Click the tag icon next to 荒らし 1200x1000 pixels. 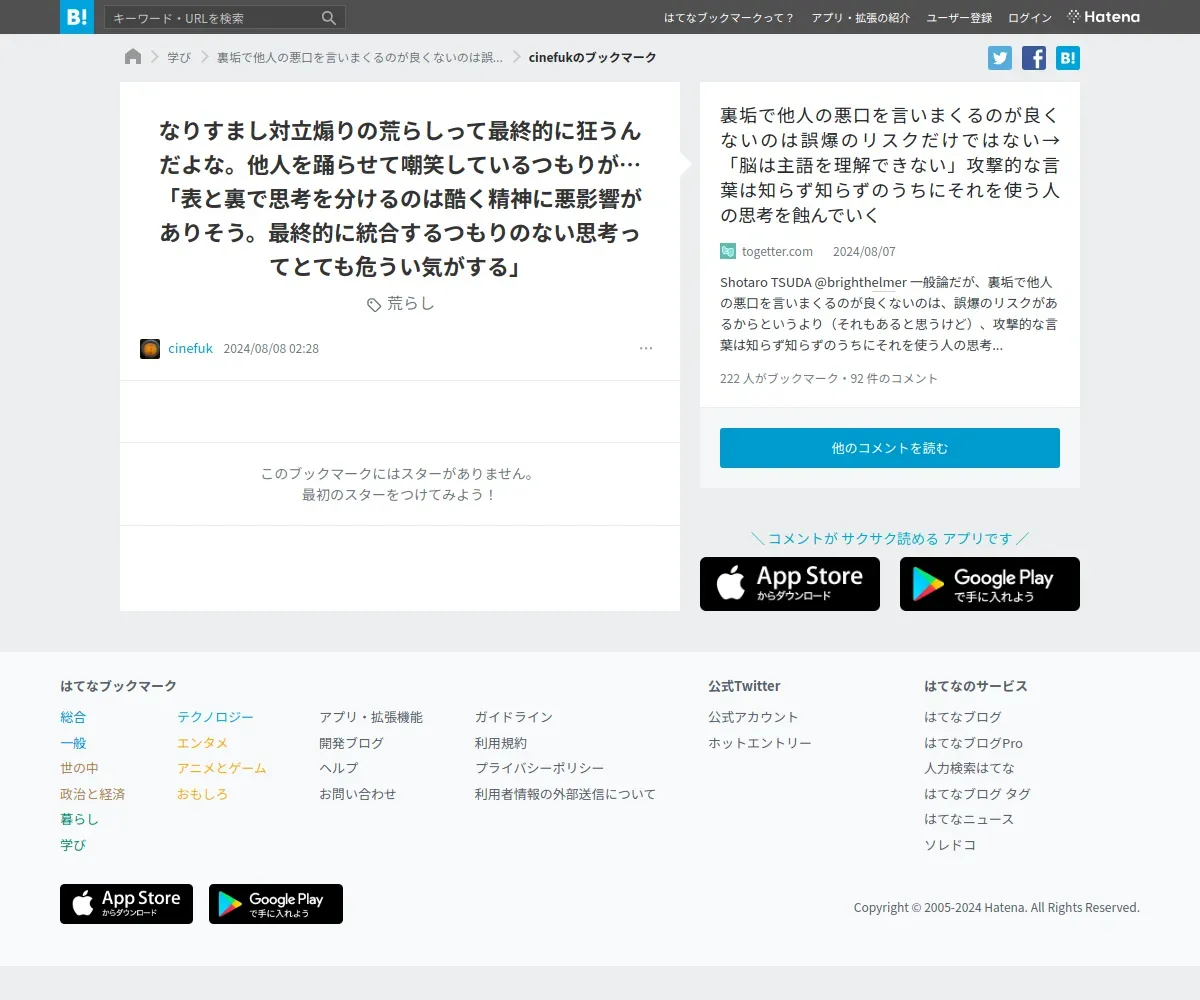point(373,304)
